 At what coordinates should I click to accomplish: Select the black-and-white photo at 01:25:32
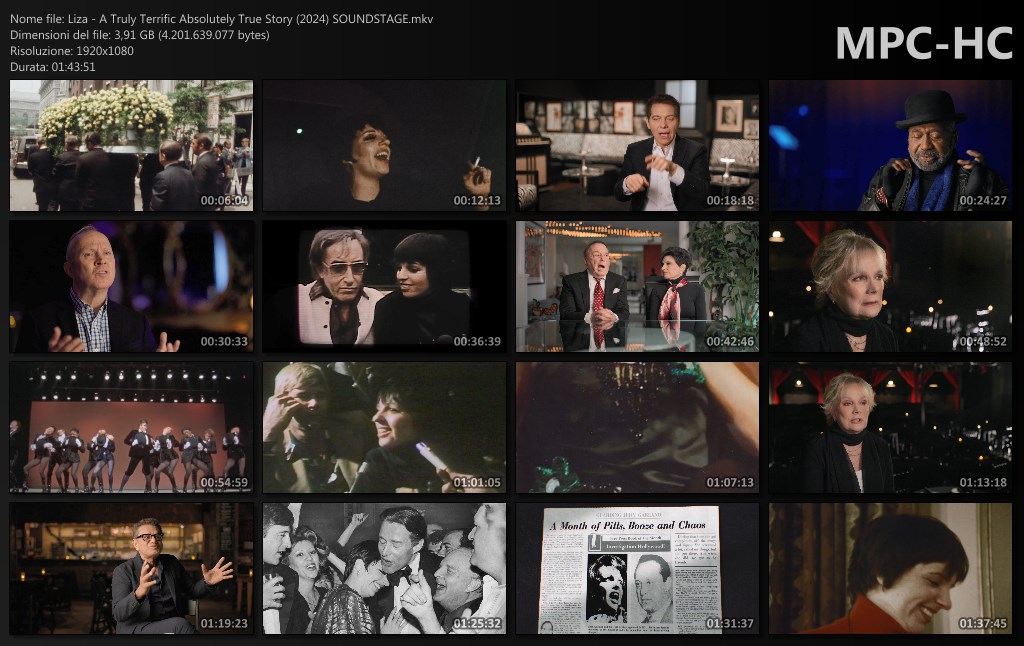click(x=384, y=568)
